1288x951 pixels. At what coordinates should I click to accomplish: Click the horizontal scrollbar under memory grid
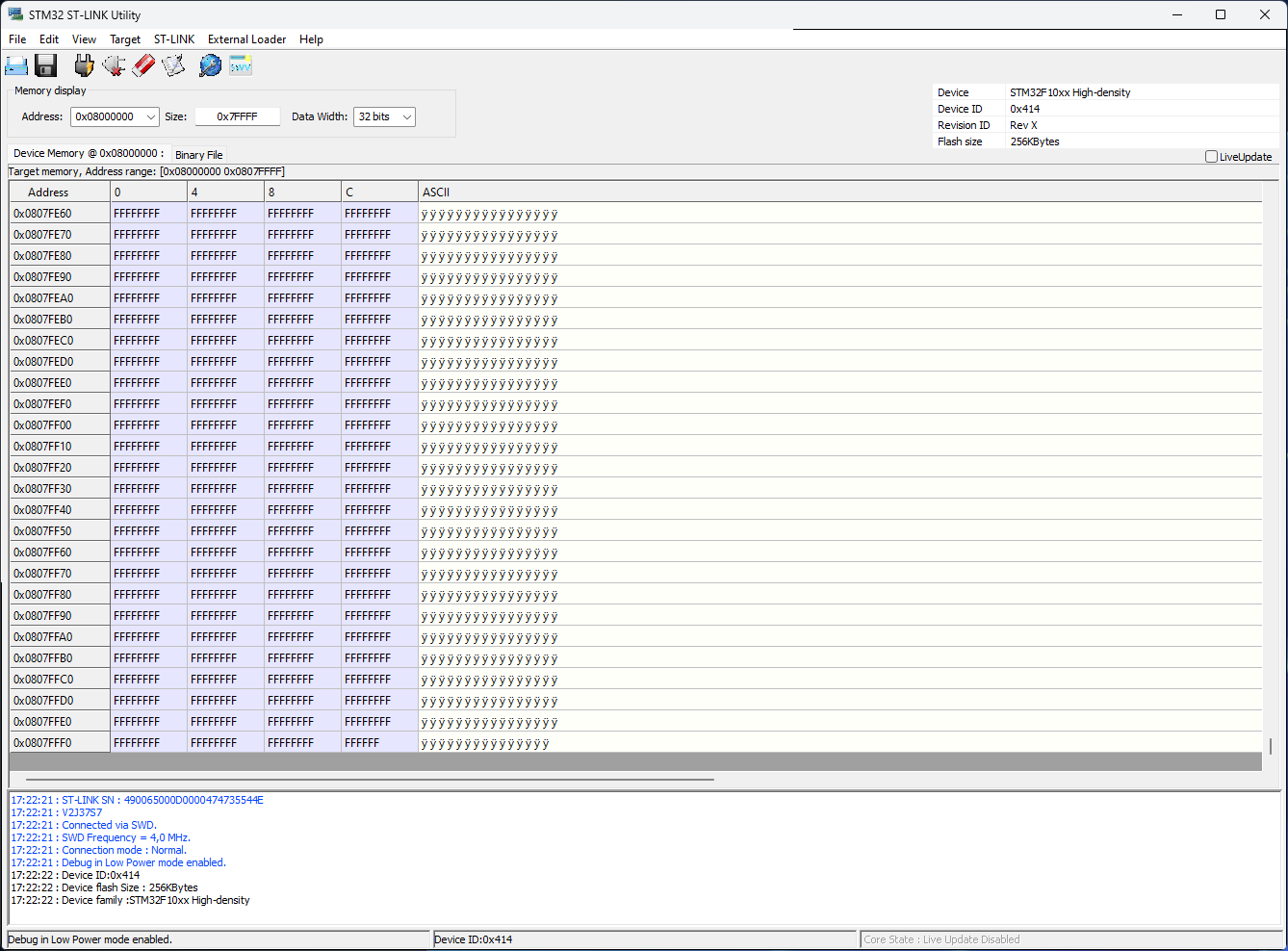370,779
